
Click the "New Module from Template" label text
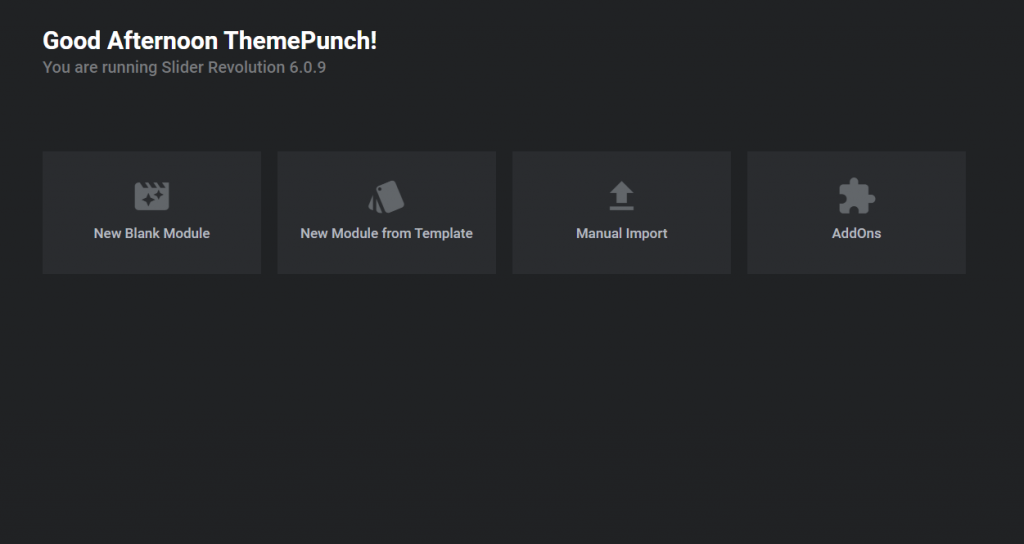387,233
